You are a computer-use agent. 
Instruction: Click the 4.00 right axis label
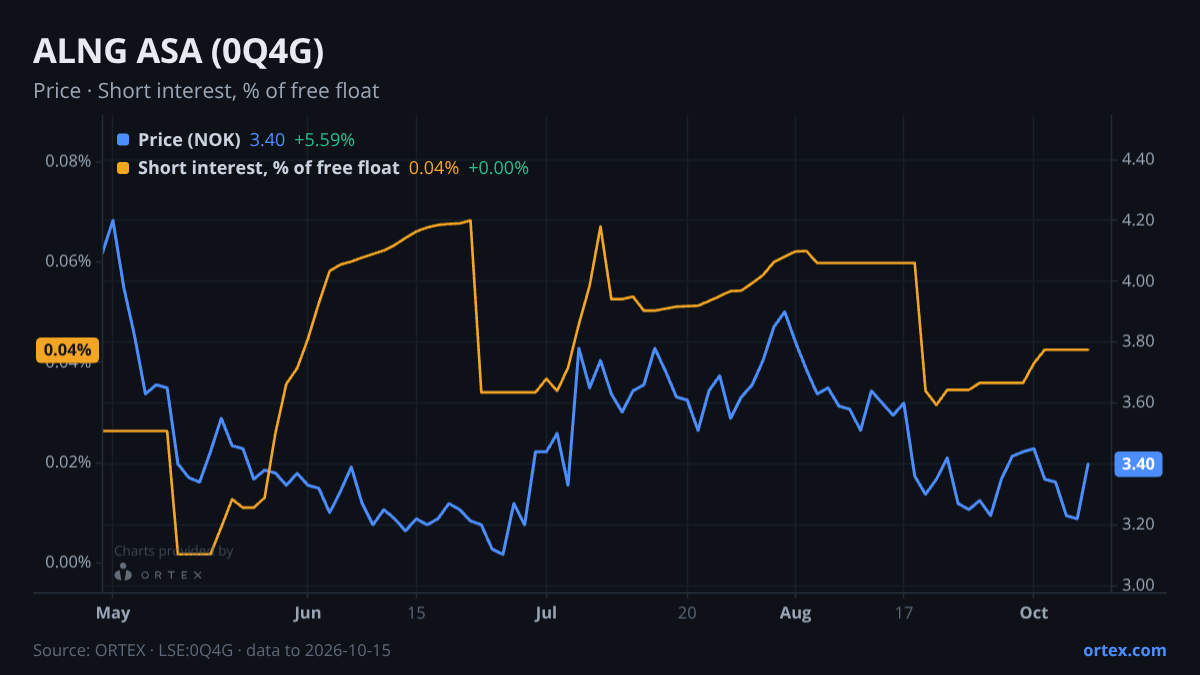[x=1139, y=281]
